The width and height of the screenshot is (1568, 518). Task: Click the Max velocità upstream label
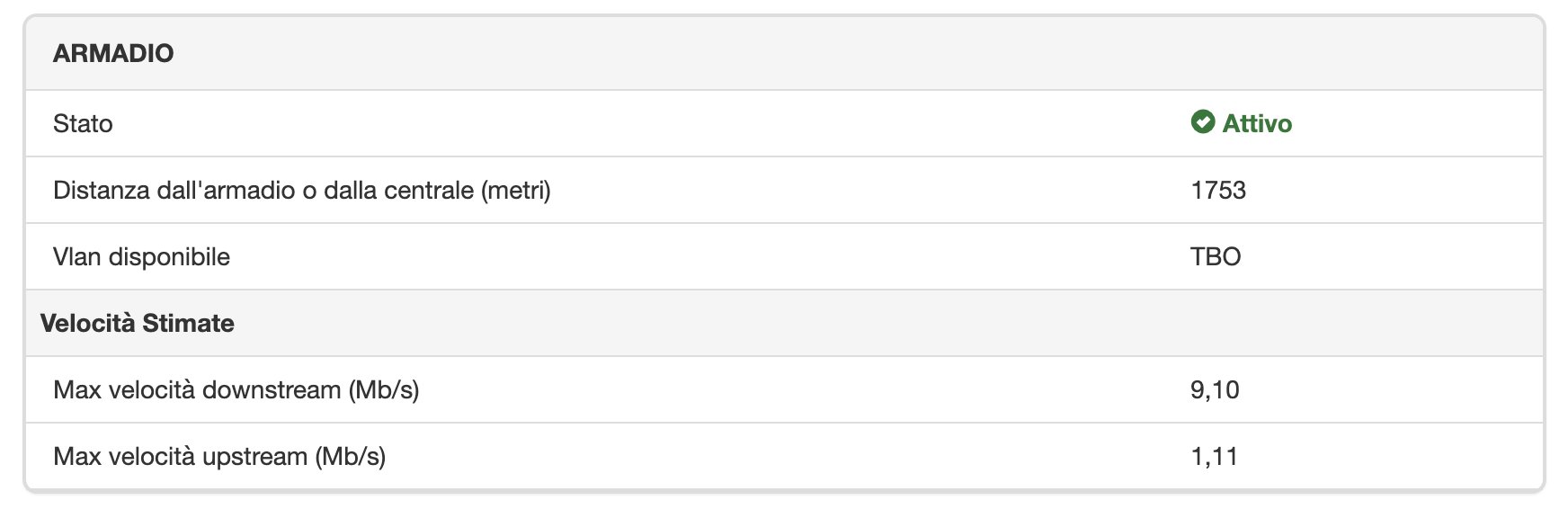point(218,456)
